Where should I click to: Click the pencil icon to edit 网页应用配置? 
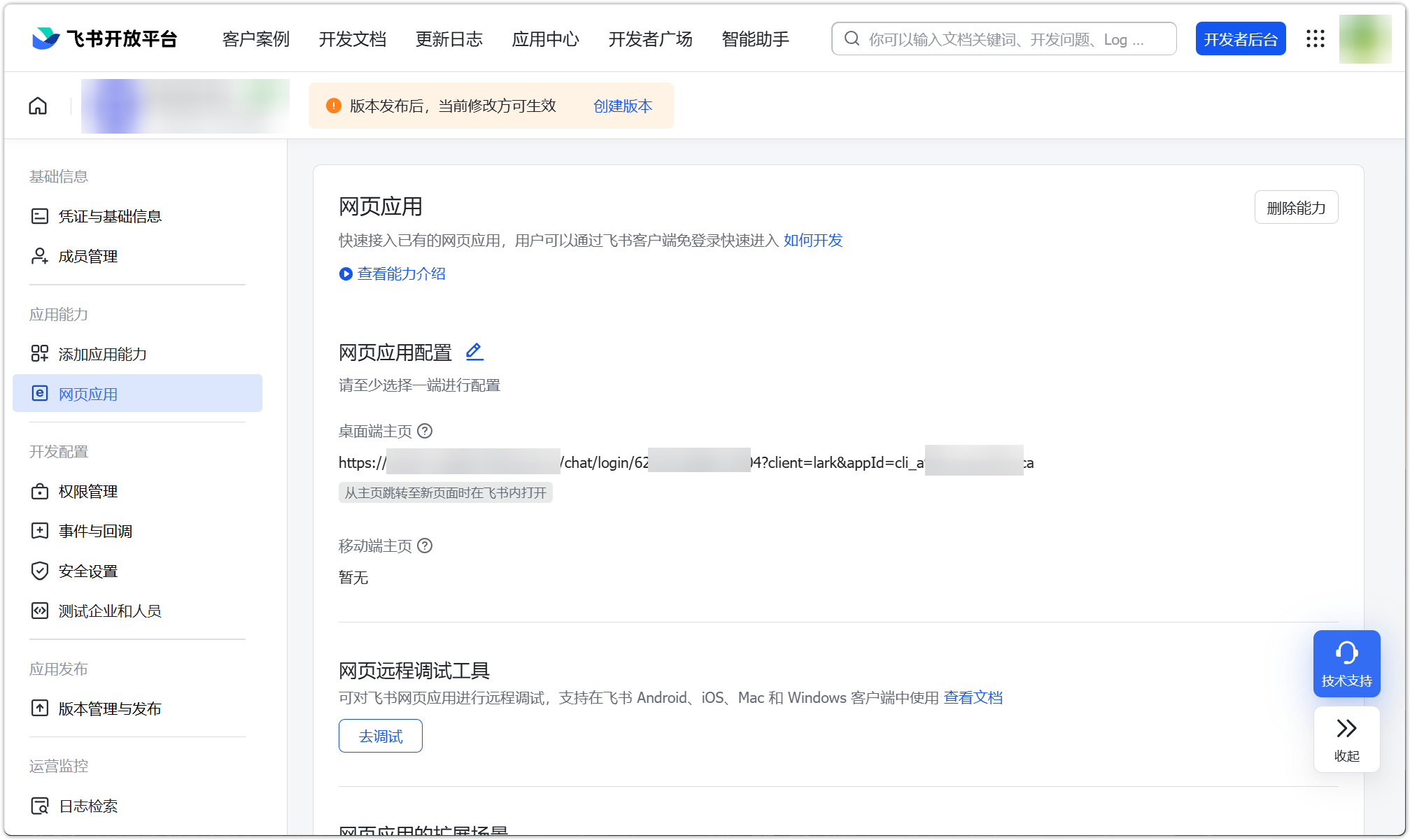tap(474, 352)
